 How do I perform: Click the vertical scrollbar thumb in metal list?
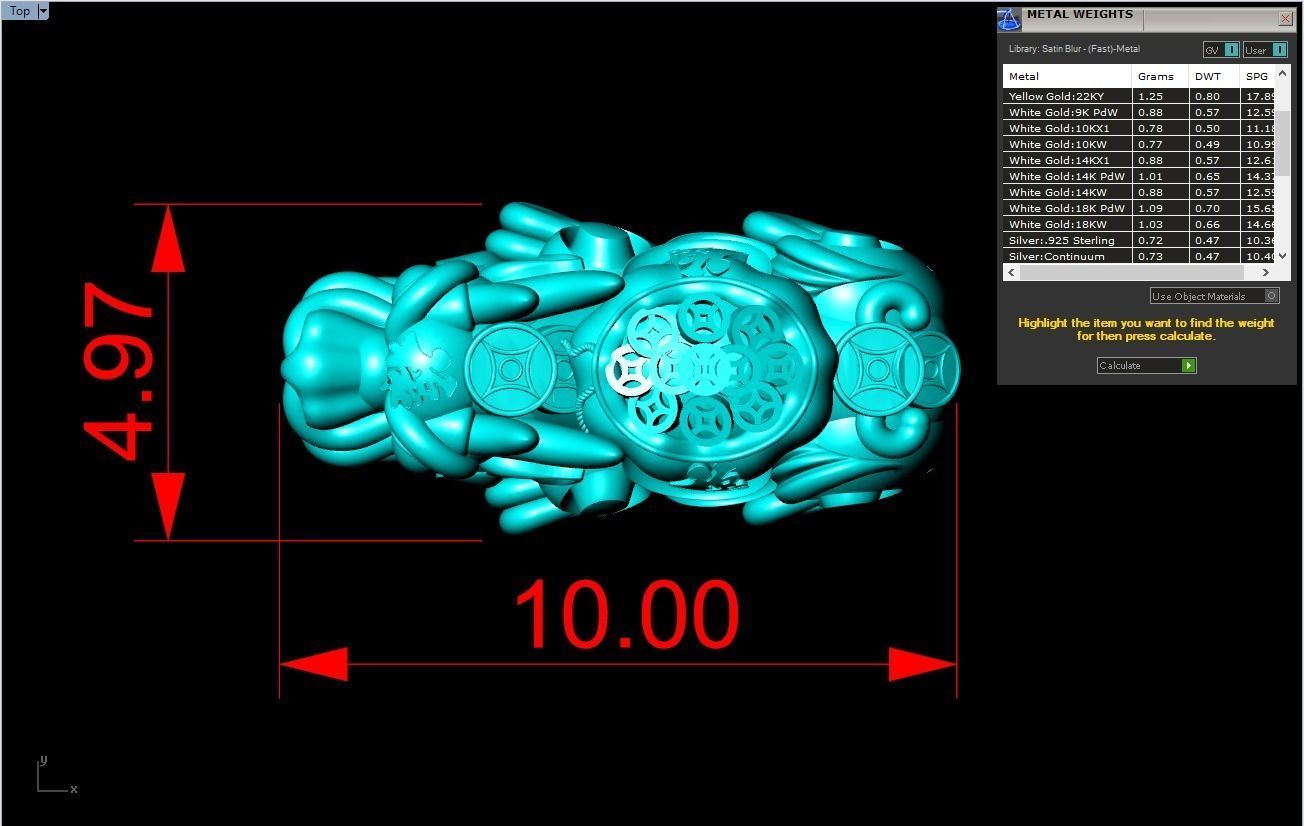point(1283,142)
